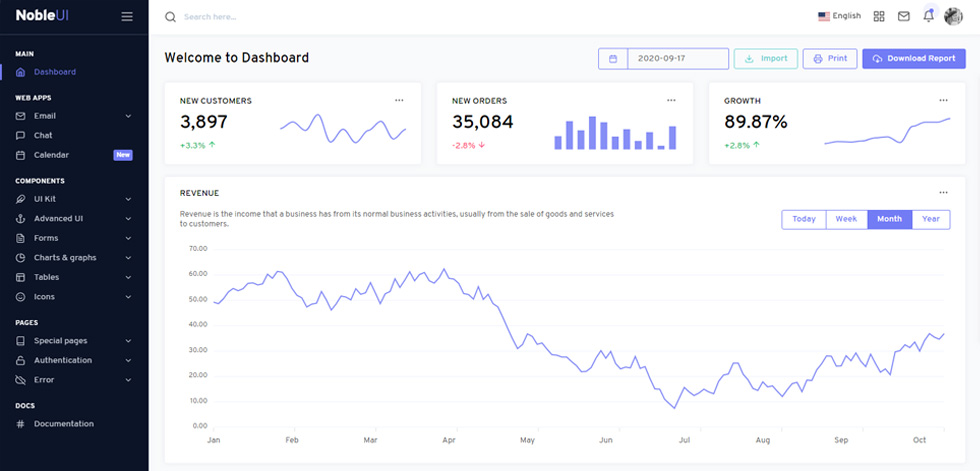
Task: Open the English language dropdown
Action: click(x=839, y=16)
